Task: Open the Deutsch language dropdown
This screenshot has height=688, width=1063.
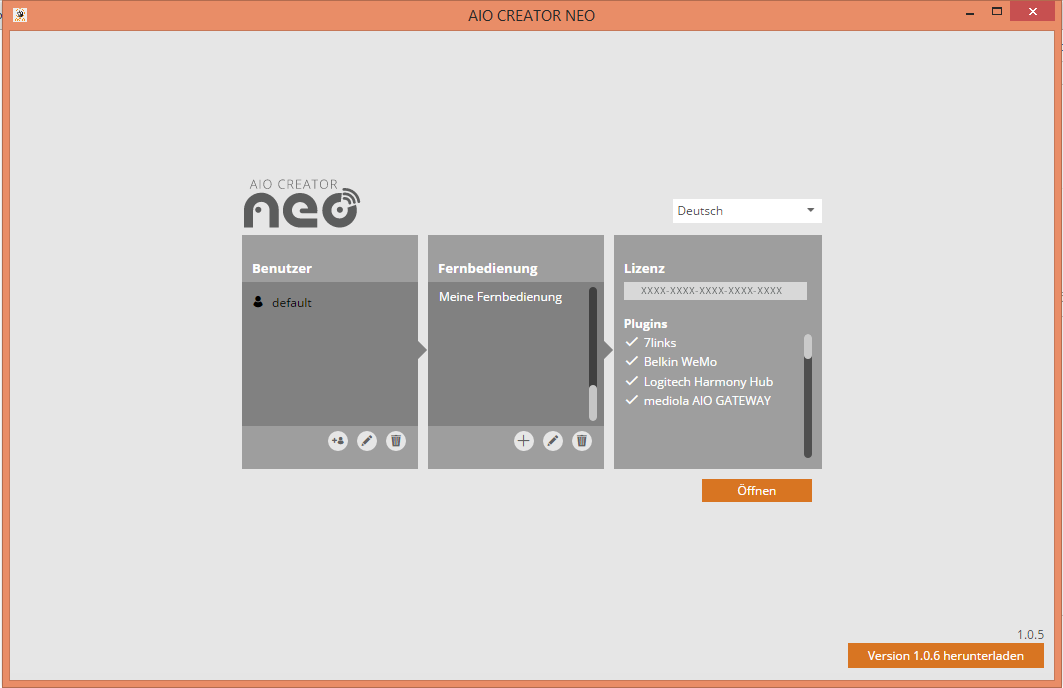Action: [x=747, y=211]
